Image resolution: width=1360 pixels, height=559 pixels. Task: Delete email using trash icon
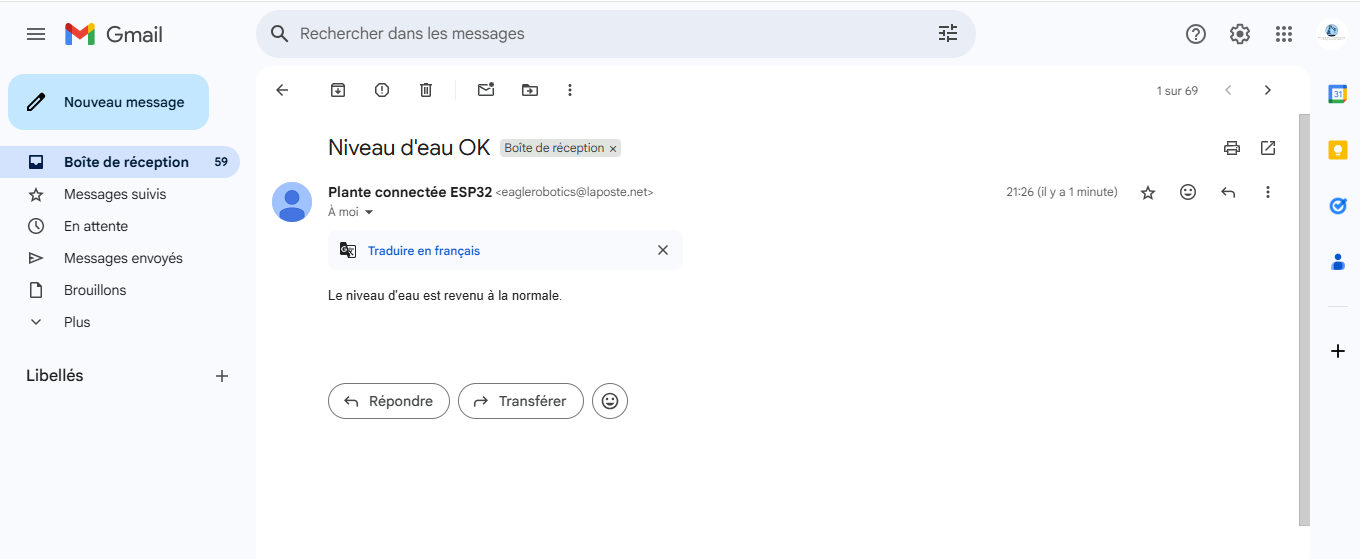(426, 90)
